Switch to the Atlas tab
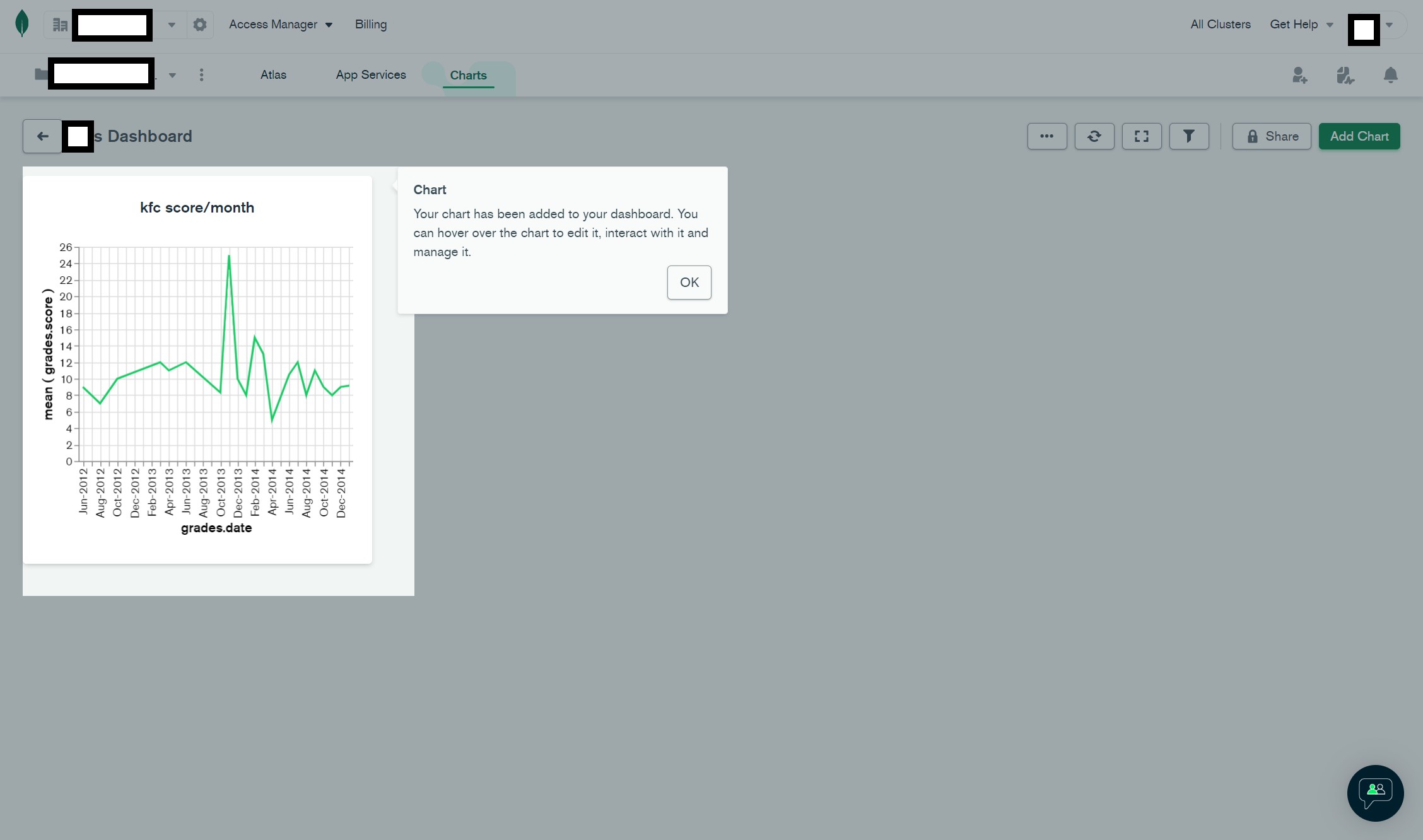This screenshot has width=1423, height=840. point(273,75)
